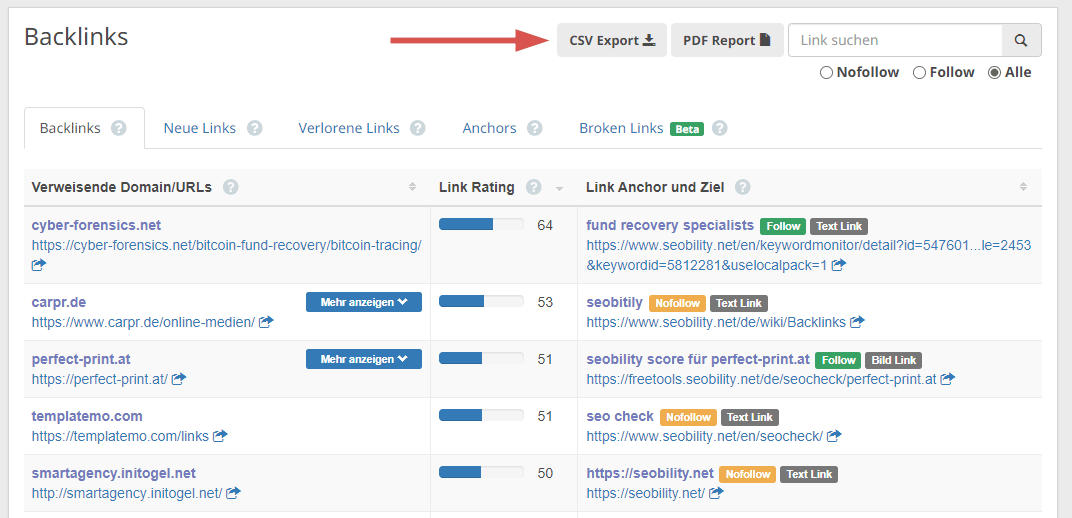Open external icon for cyber-forensics.net bitcoin-tracing URL
Screen dimensions: 1072x518
coord(39,264)
